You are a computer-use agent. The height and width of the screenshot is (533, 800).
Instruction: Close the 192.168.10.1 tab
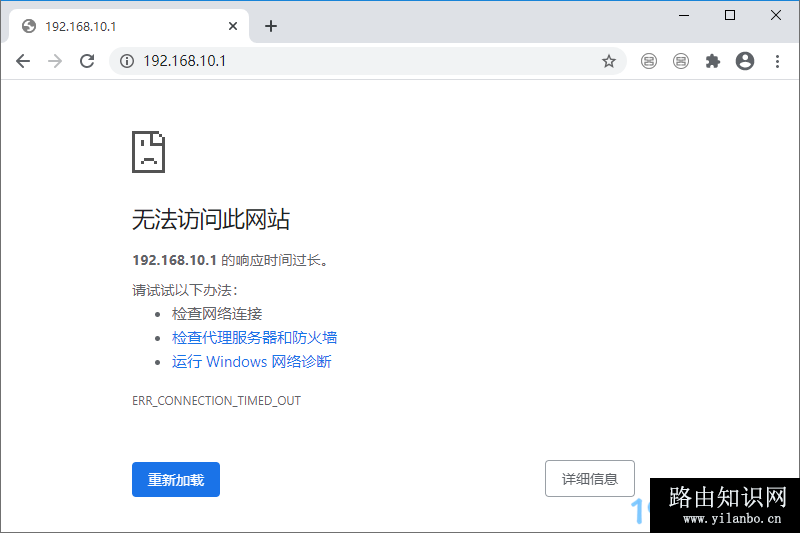point(233,26)
